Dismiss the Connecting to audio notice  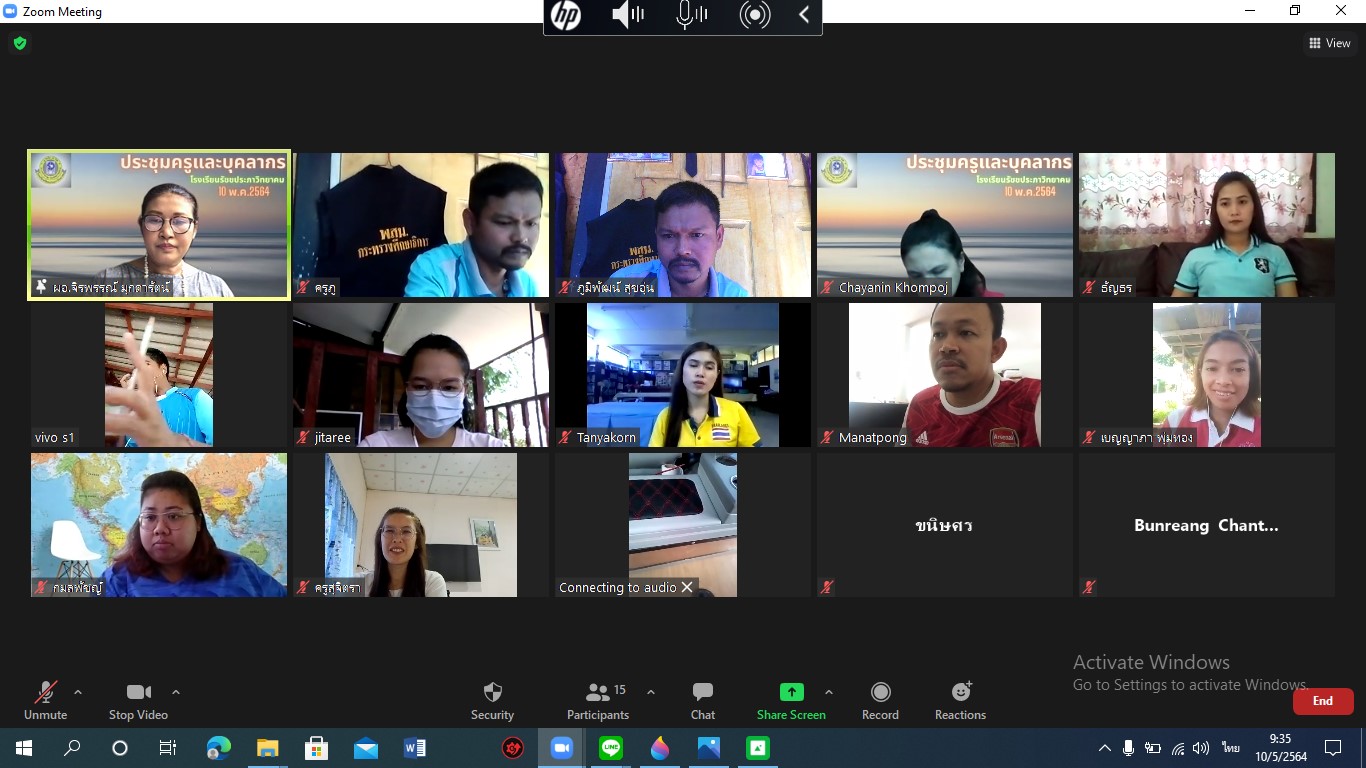(x=687, y=587)
